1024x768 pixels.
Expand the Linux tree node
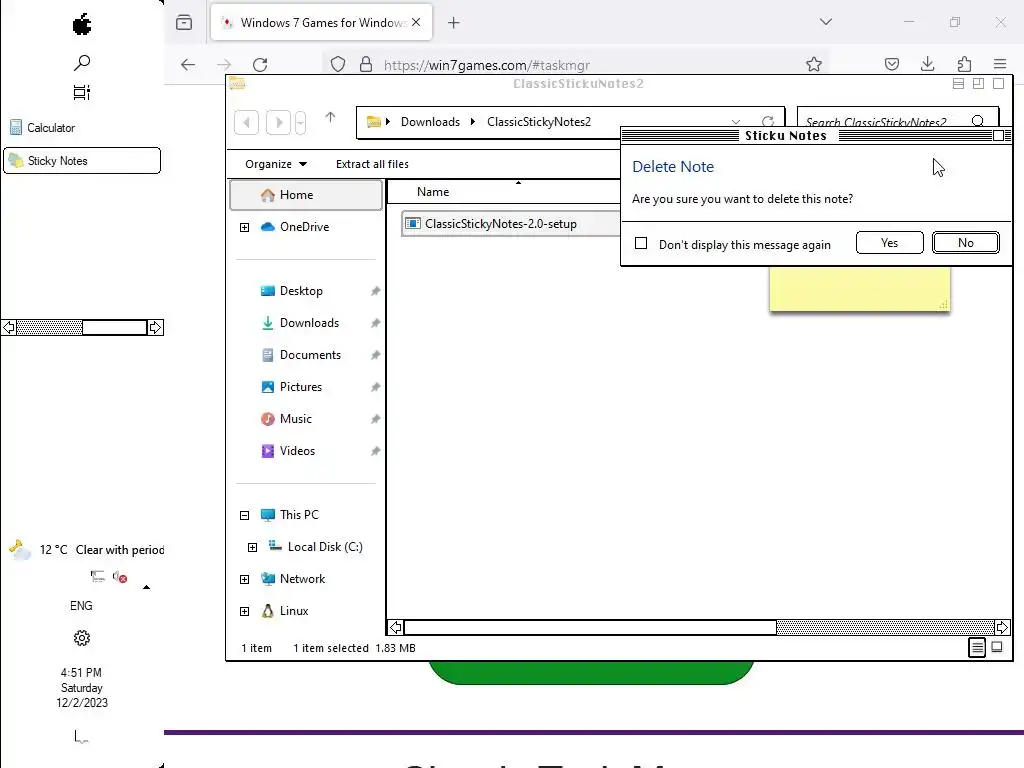click(244, 611)
